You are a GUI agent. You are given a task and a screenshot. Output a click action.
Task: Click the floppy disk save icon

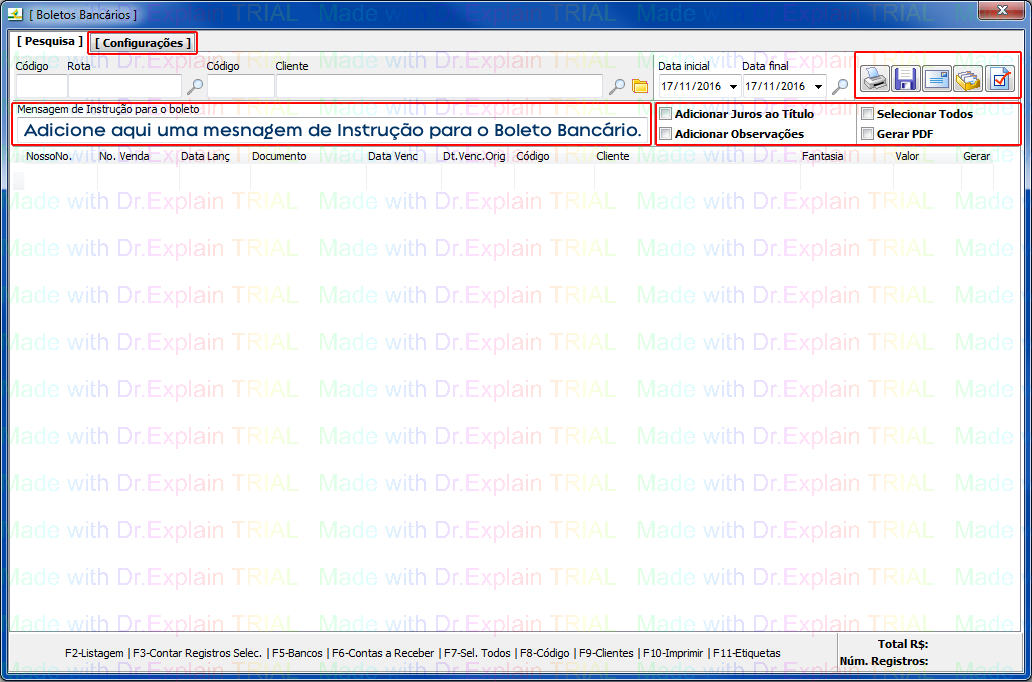pyautogui.click(x=907, y=79)
